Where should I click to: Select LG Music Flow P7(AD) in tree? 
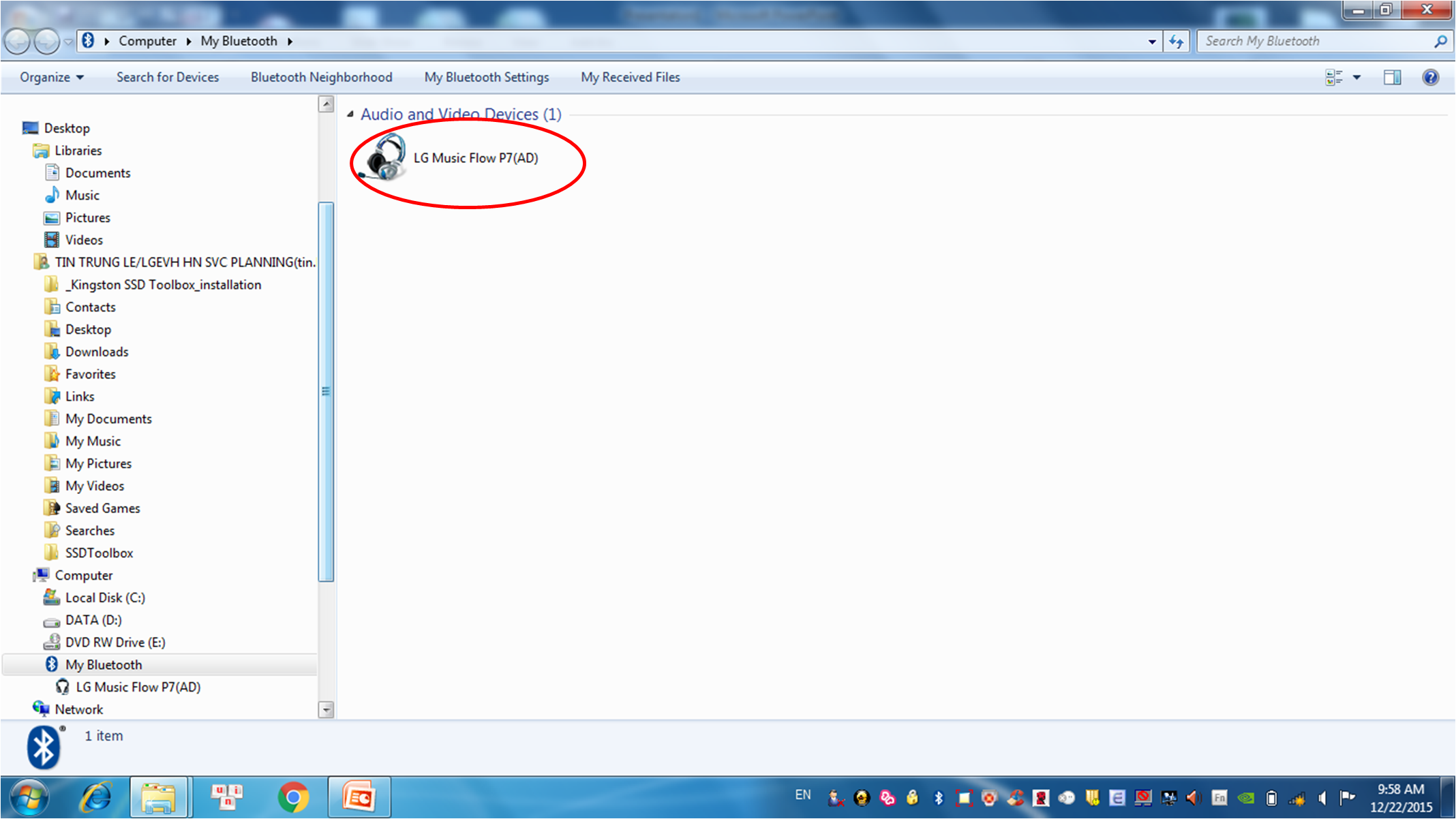click(x=138, y=687)
